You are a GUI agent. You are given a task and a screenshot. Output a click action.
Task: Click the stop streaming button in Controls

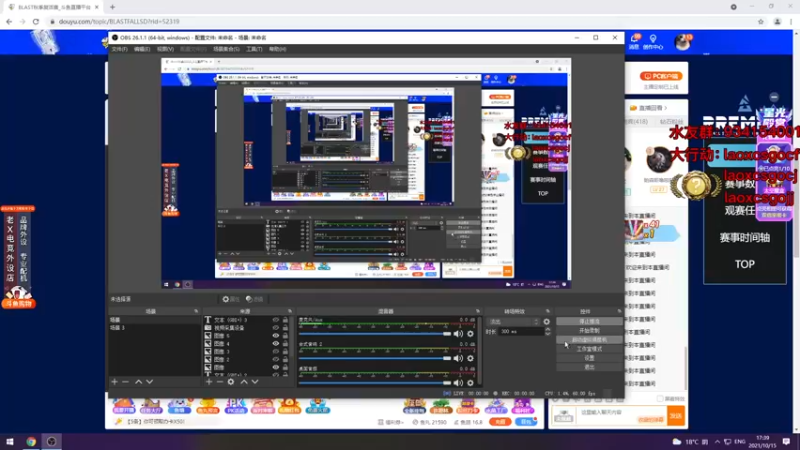(589, 321)
